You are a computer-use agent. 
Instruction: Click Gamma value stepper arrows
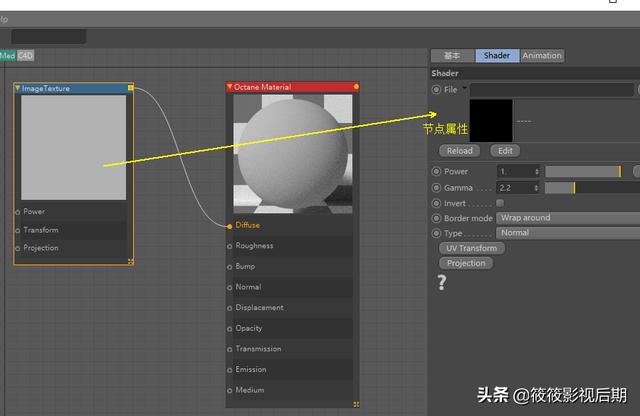click(537, 188)
